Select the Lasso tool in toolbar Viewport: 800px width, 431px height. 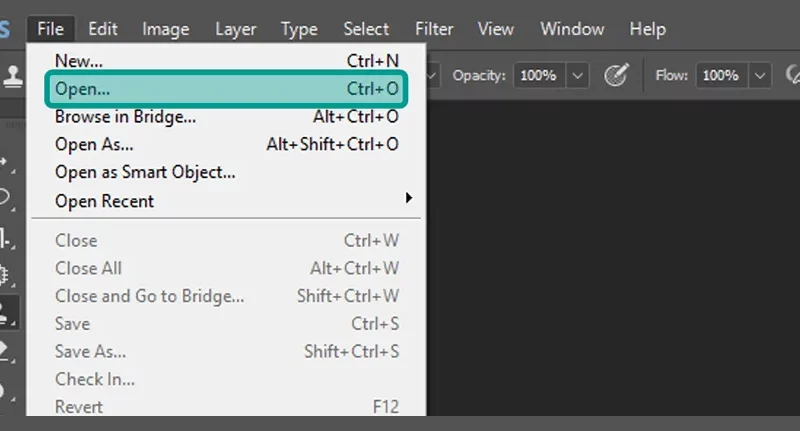[x=6, y=197]
